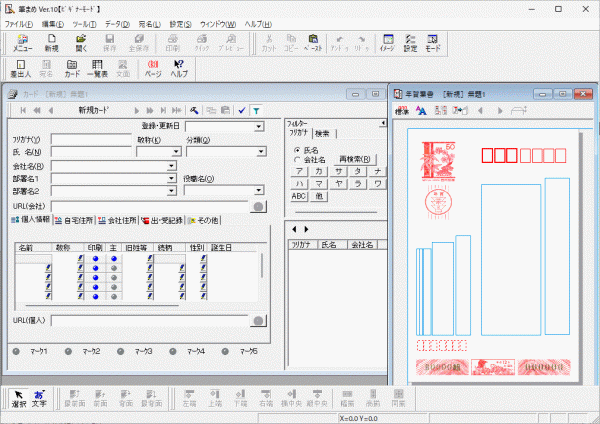The image size is (600, 424).
Task: Open the 敬称 dropdown
Action: tap(176, 152)
